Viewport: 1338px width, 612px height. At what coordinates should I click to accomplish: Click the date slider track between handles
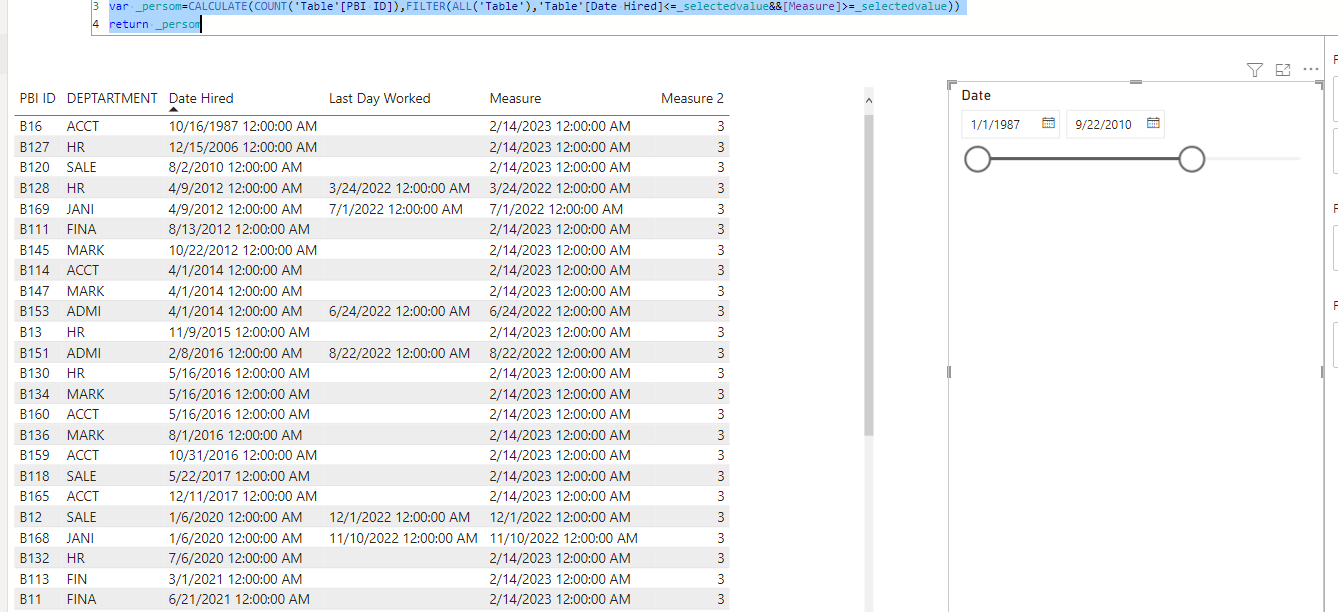[1084, 159]
